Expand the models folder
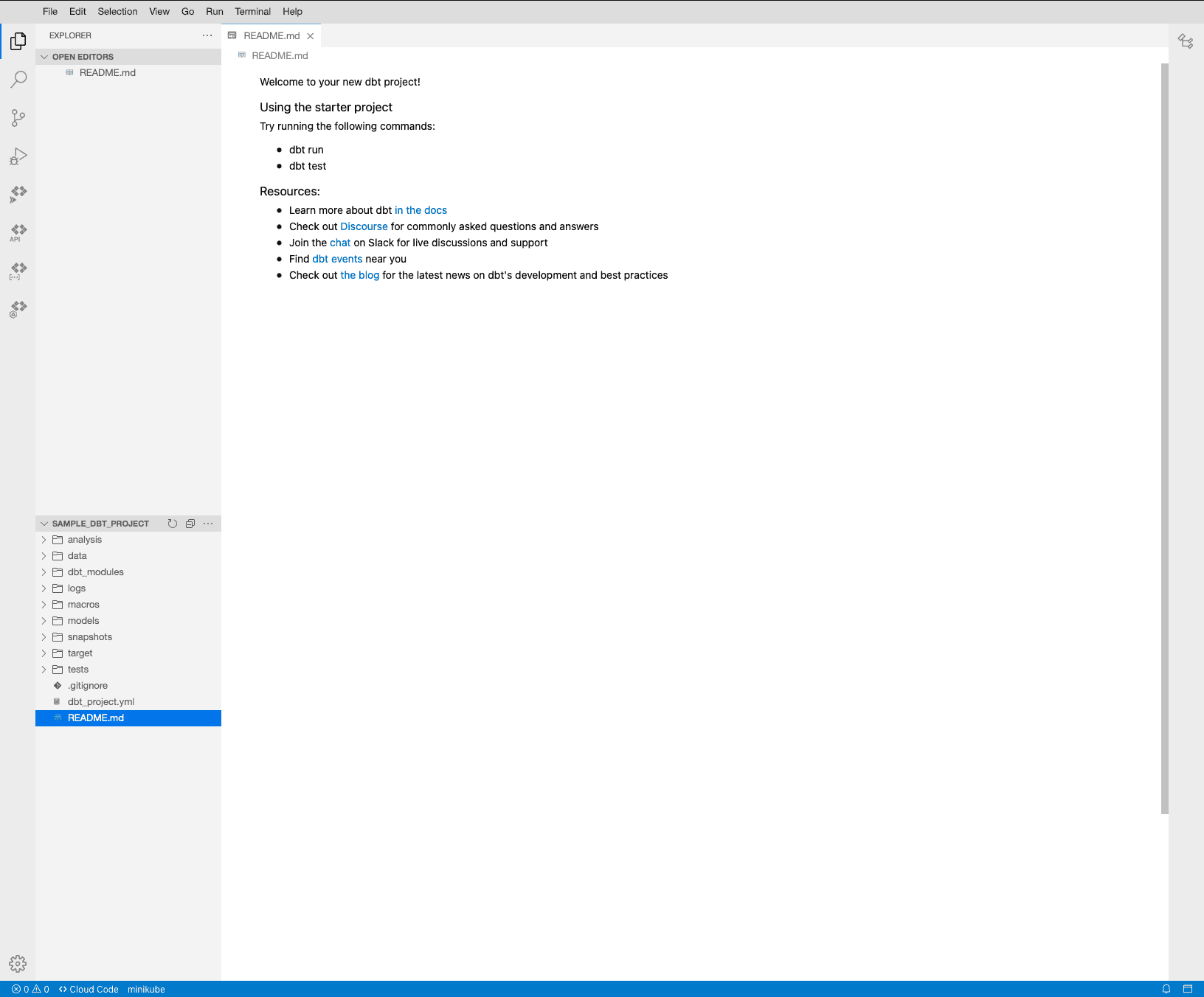1204x997 pixels. tap(128, 621)
